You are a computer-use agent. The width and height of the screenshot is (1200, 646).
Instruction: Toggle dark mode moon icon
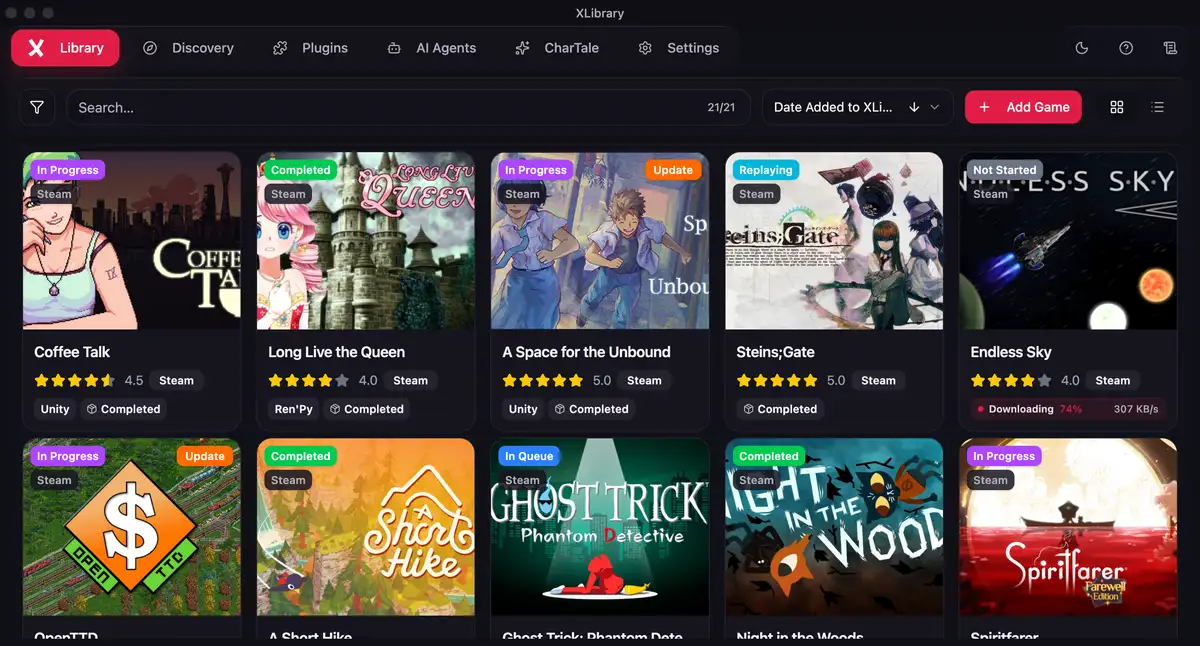tap(1081, 48)
